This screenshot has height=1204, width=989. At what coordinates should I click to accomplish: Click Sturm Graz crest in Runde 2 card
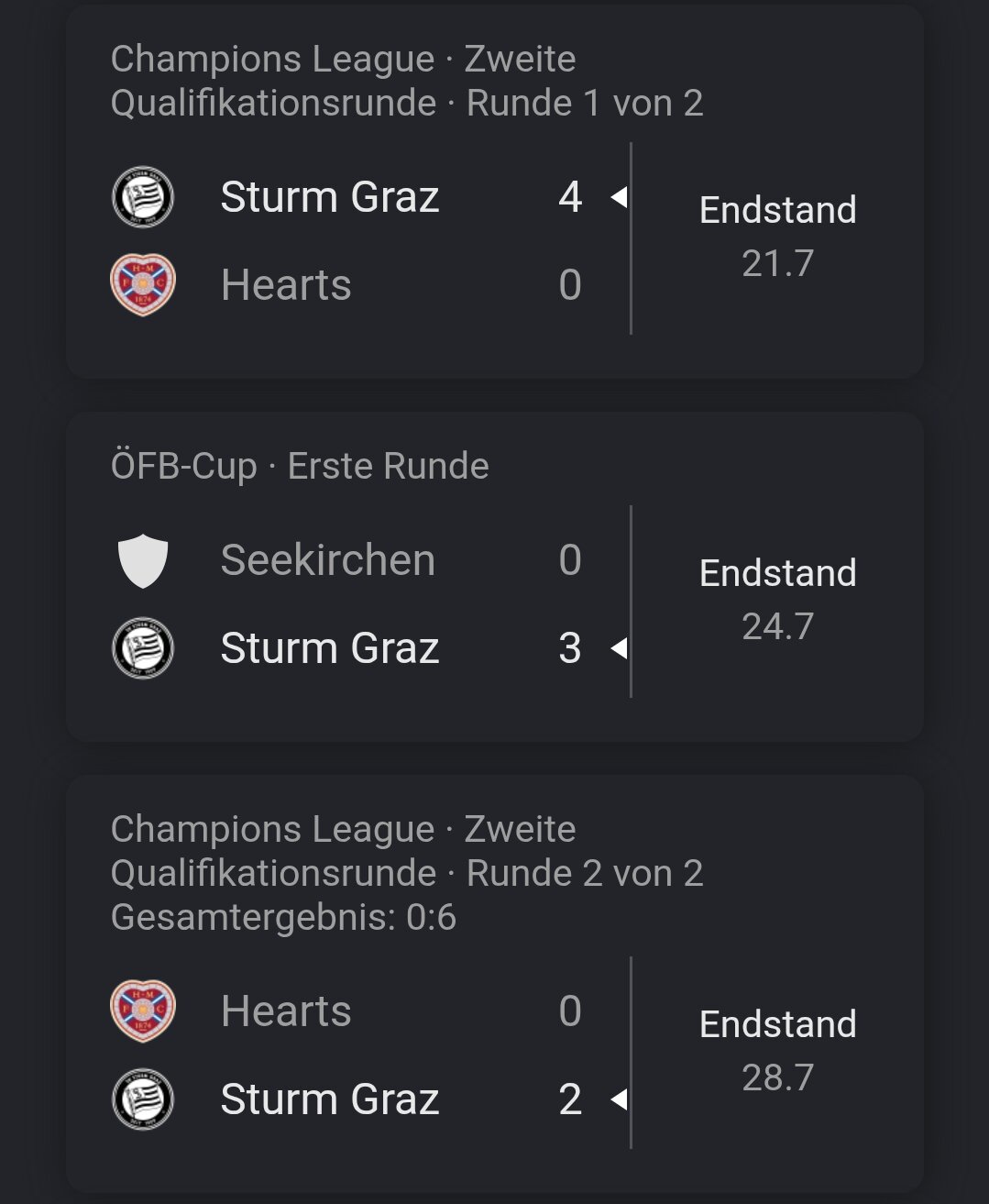tap(143, 1099)
